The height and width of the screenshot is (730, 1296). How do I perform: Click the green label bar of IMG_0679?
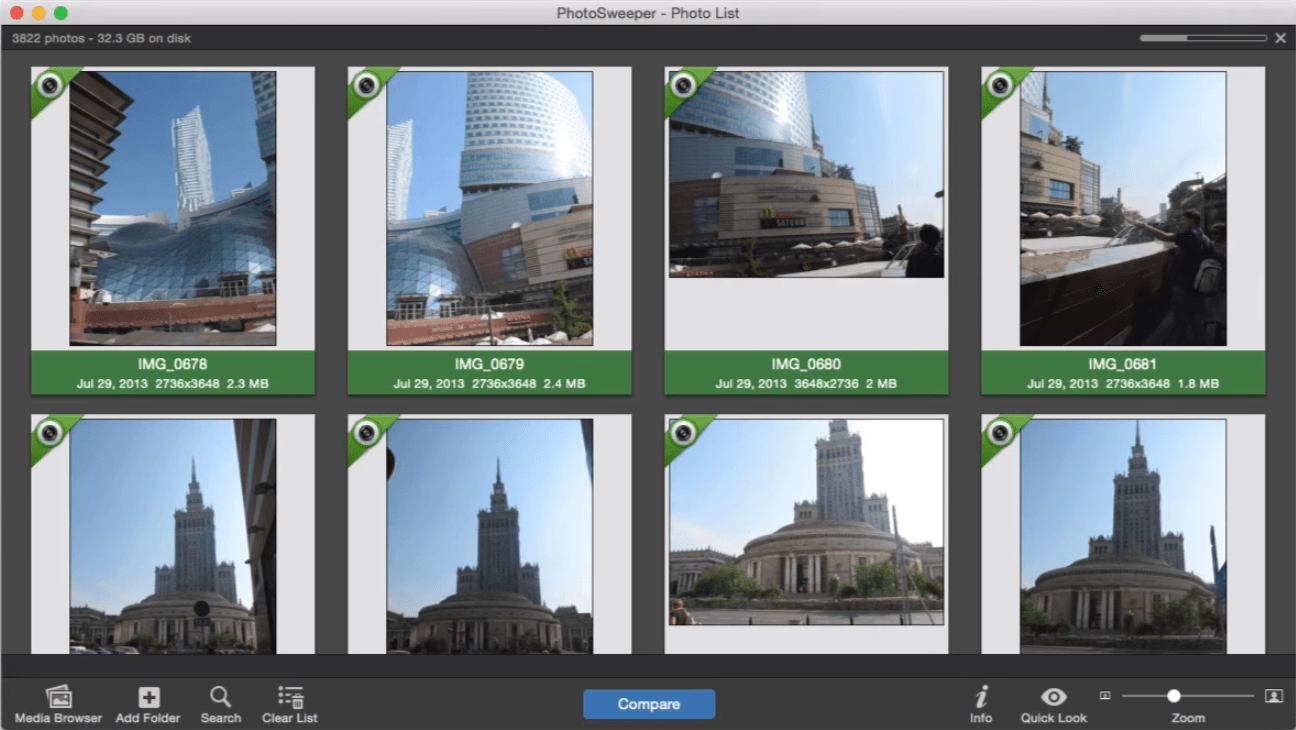(x=488, y=373)
